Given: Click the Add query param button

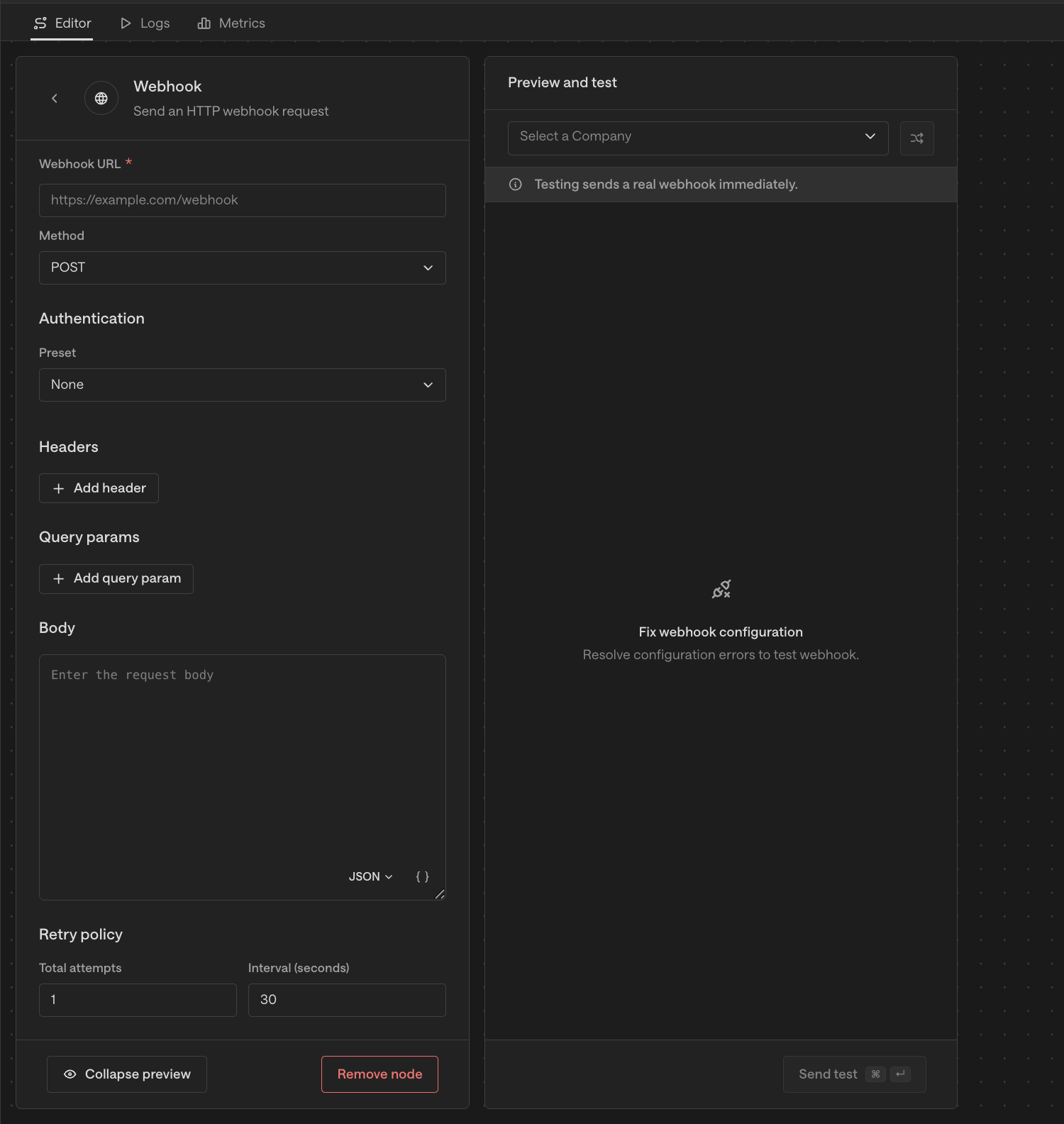Looking at the screenshot, I should [x=116, y=579].
